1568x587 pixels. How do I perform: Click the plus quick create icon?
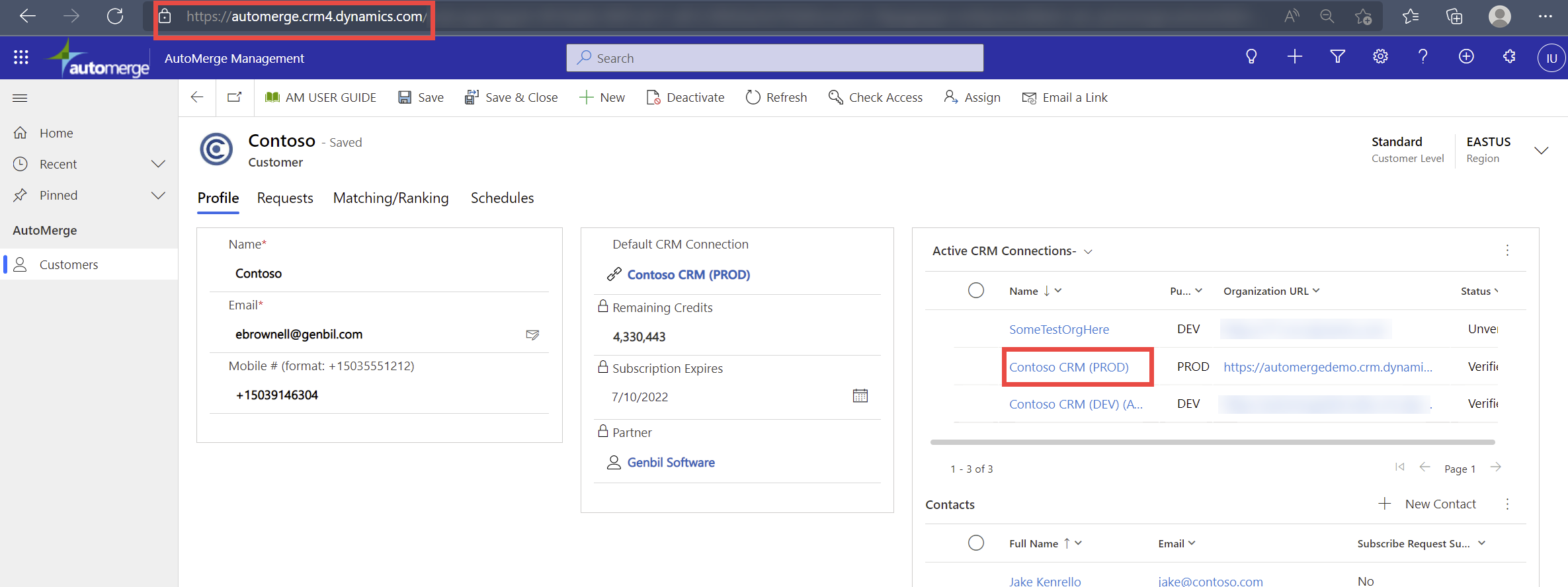tap(1295, 57)
